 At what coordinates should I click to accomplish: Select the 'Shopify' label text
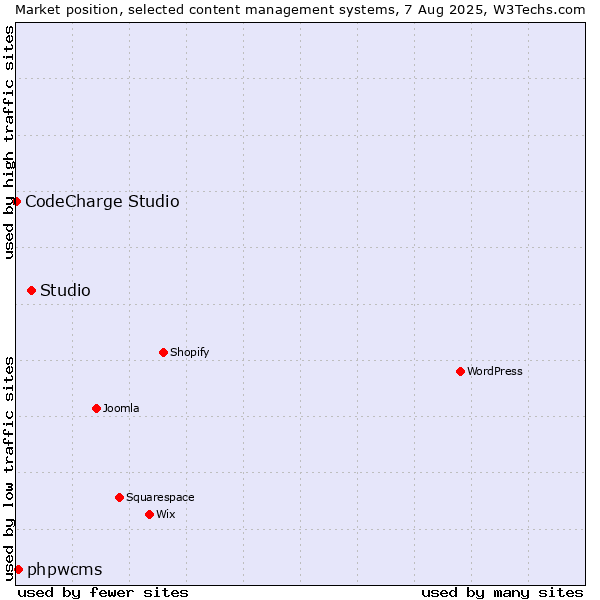[x=190, y=352]
